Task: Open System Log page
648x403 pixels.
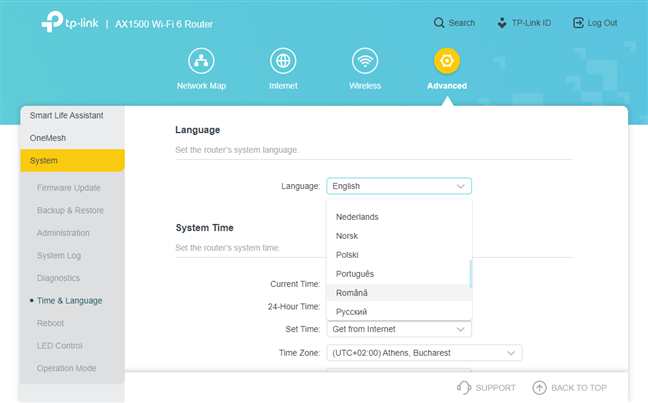Action: click(x=59, y=255)
